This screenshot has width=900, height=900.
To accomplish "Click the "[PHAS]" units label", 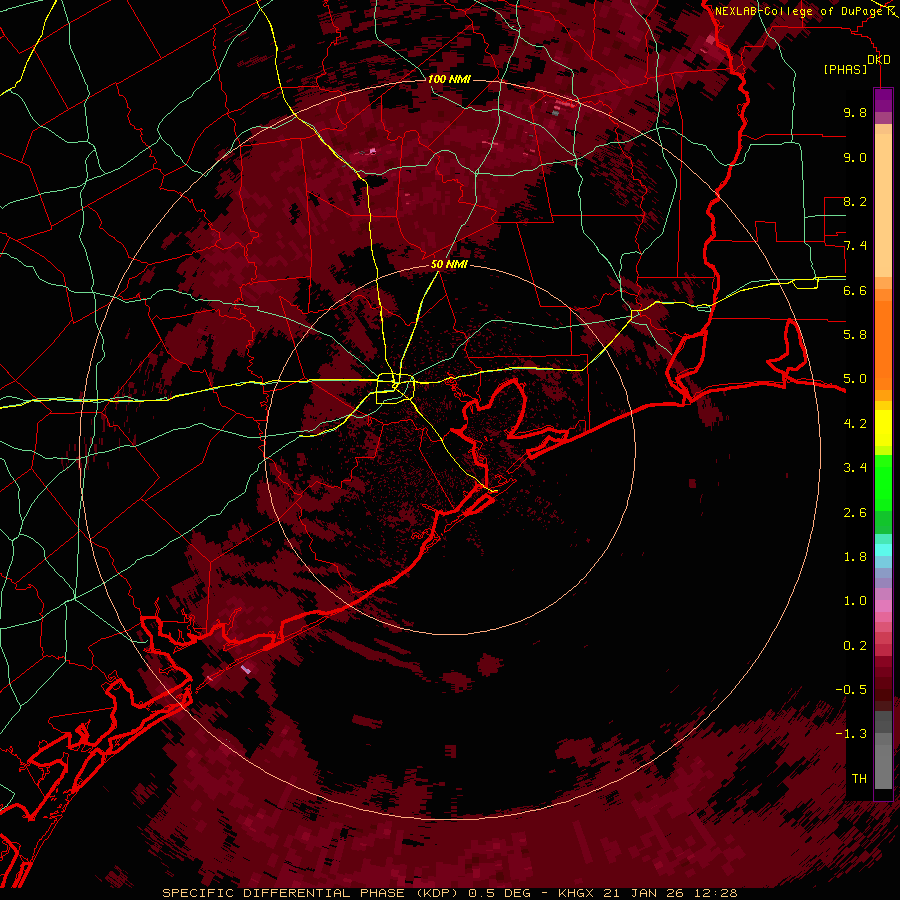I will 845,69.
